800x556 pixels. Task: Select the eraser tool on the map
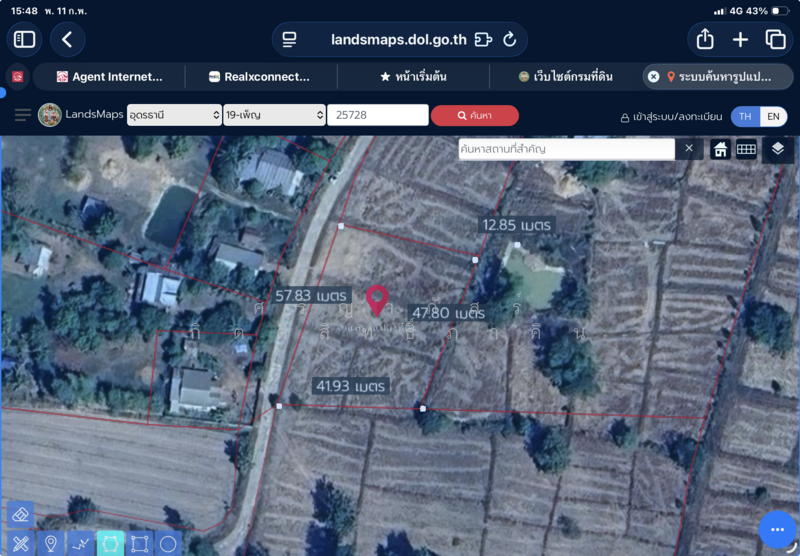point(20,514)
